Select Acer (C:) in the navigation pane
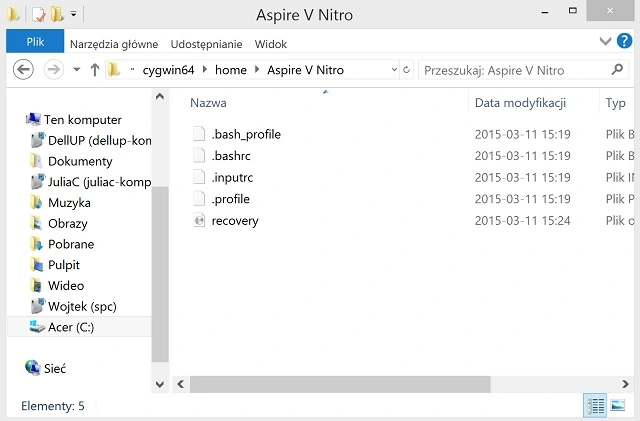This screenshot has width=640, height=421. point(71,327)
